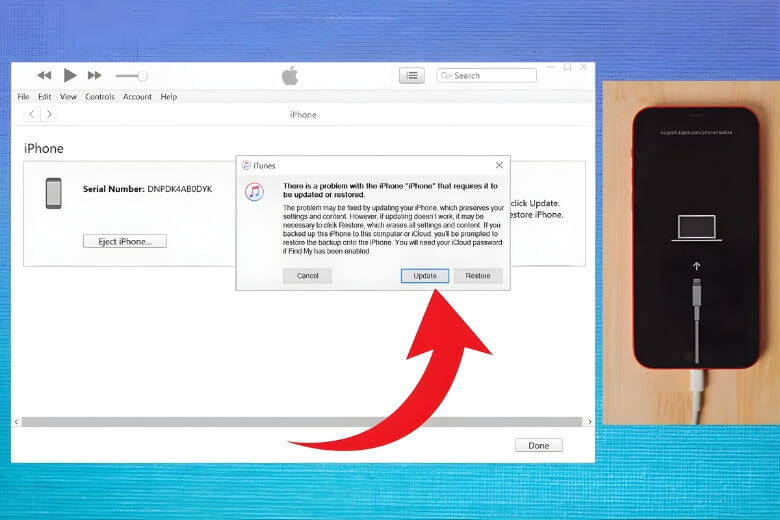
Task: Click the Done button
Action: tap(539, 445)
